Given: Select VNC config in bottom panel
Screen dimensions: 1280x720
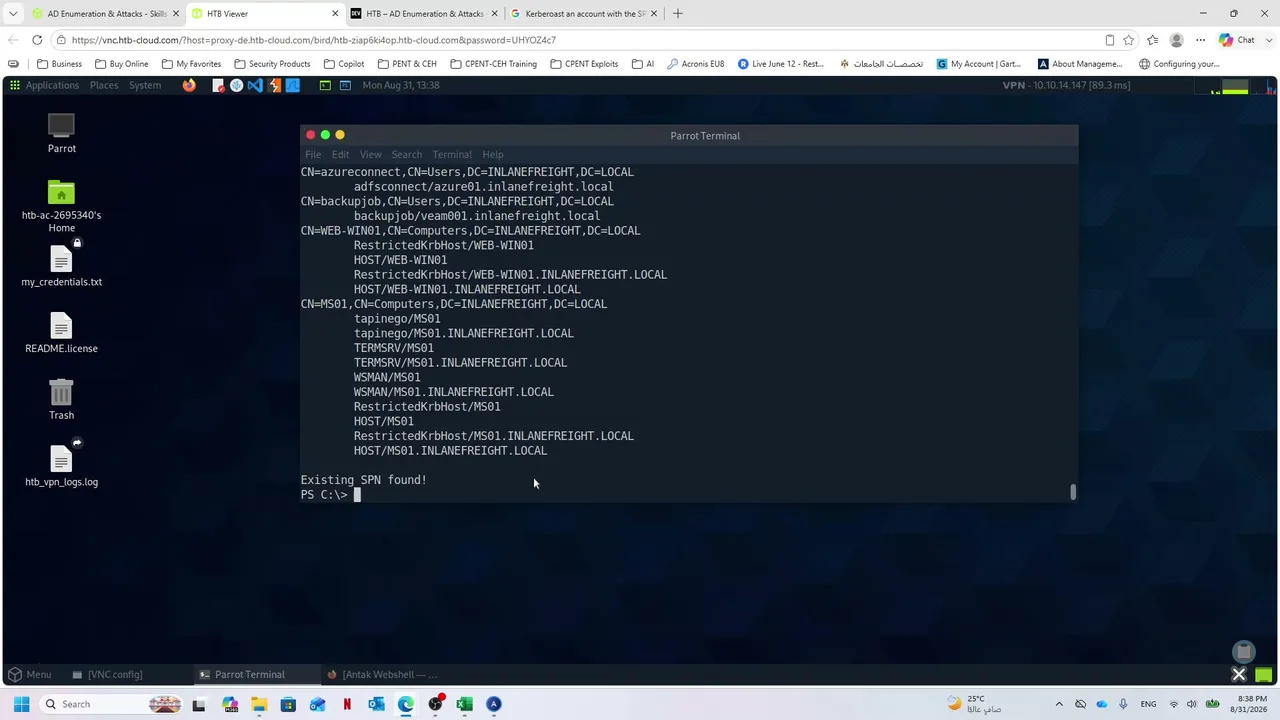Looking at the screenshot, I should pyautogui.click(x=108, y=674).
